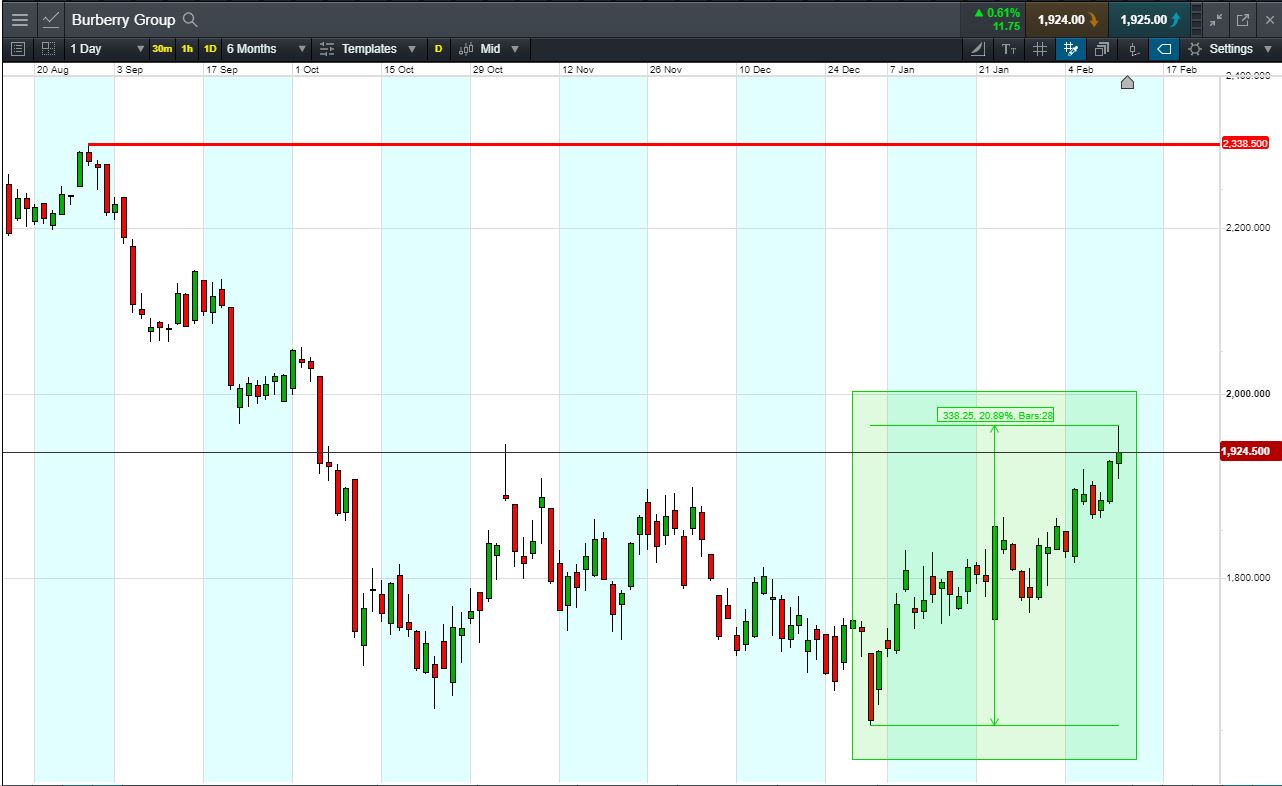This screenshot has height=786, width=1282.
Task: Pop out chart into new window
Action: 1243,19
